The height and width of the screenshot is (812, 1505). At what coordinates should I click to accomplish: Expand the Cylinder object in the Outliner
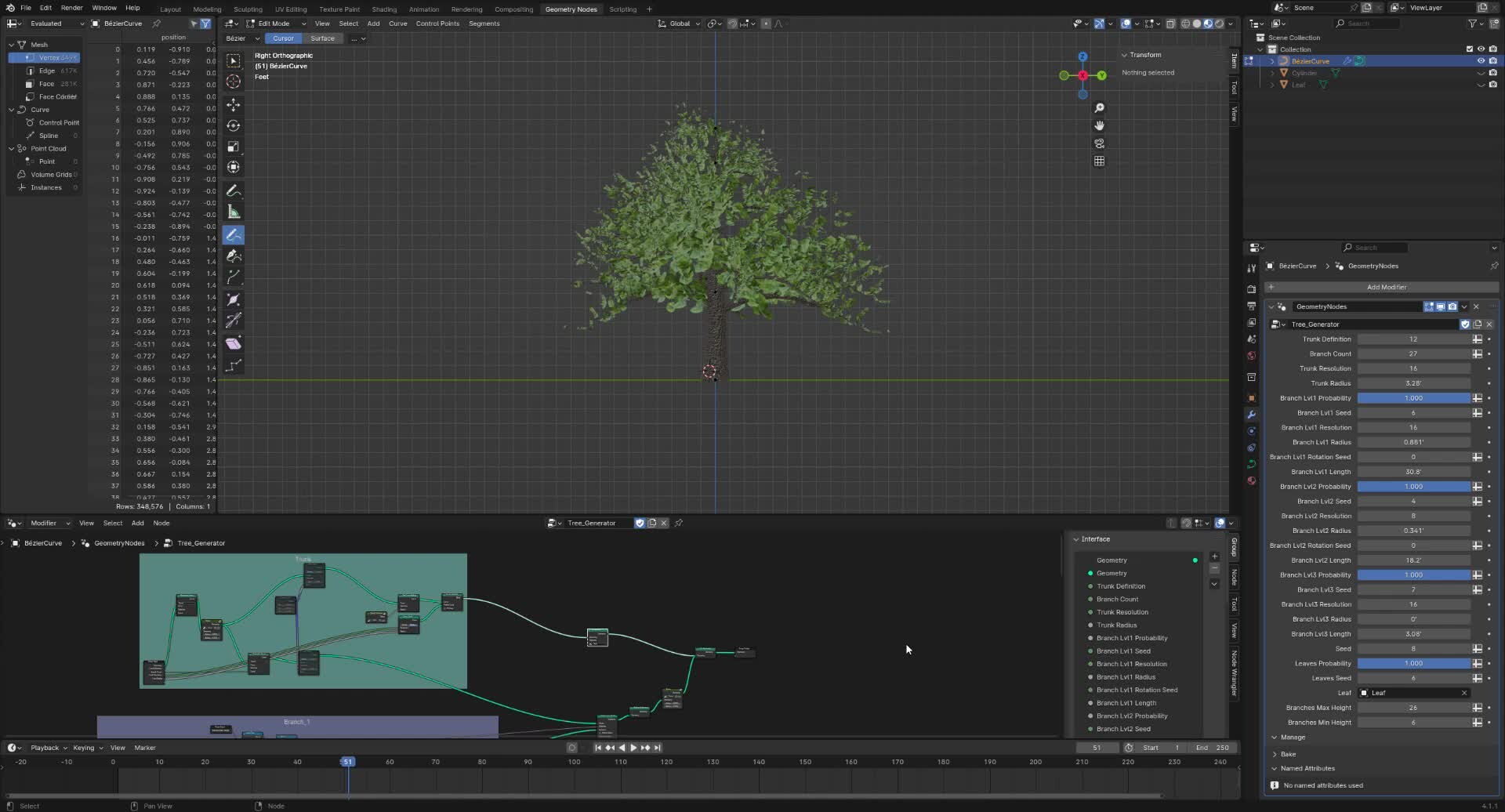[x=1272, y=73]
